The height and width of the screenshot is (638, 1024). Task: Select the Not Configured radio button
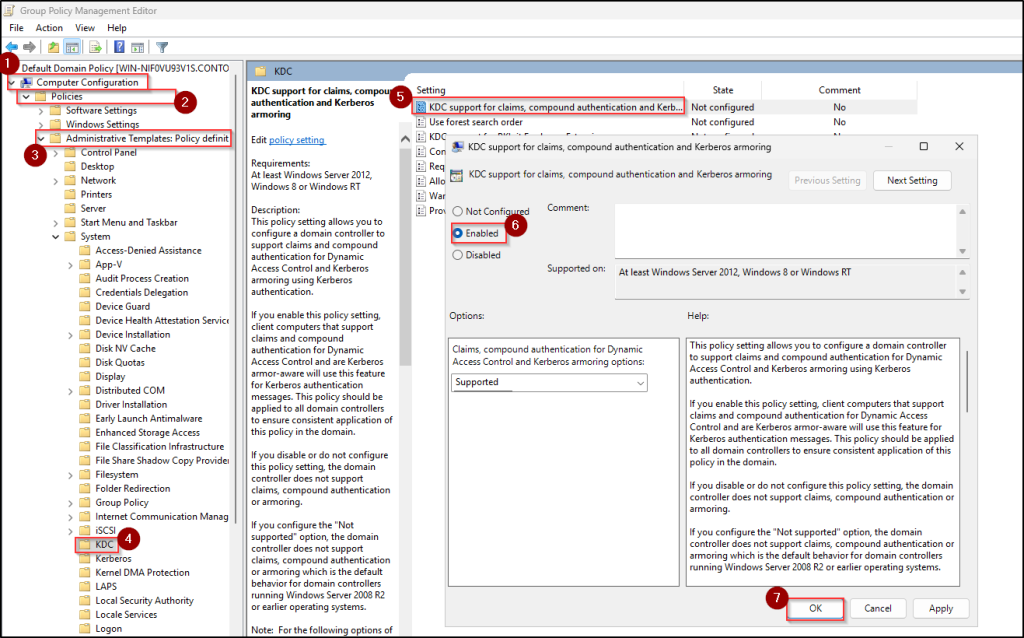tap(458, 212)
